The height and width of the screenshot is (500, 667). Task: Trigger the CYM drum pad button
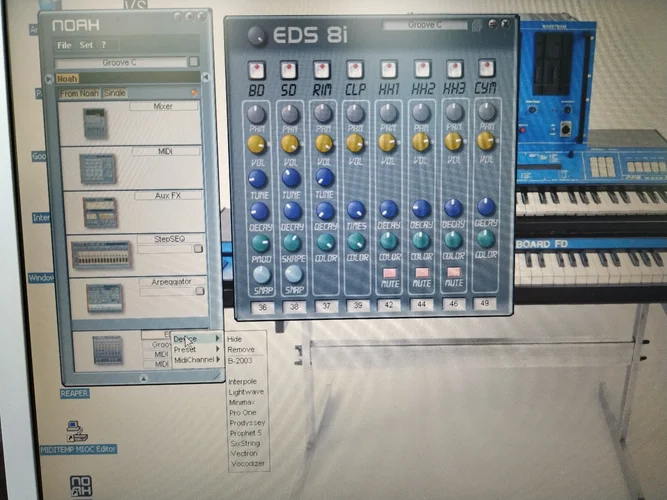[487, 68]
